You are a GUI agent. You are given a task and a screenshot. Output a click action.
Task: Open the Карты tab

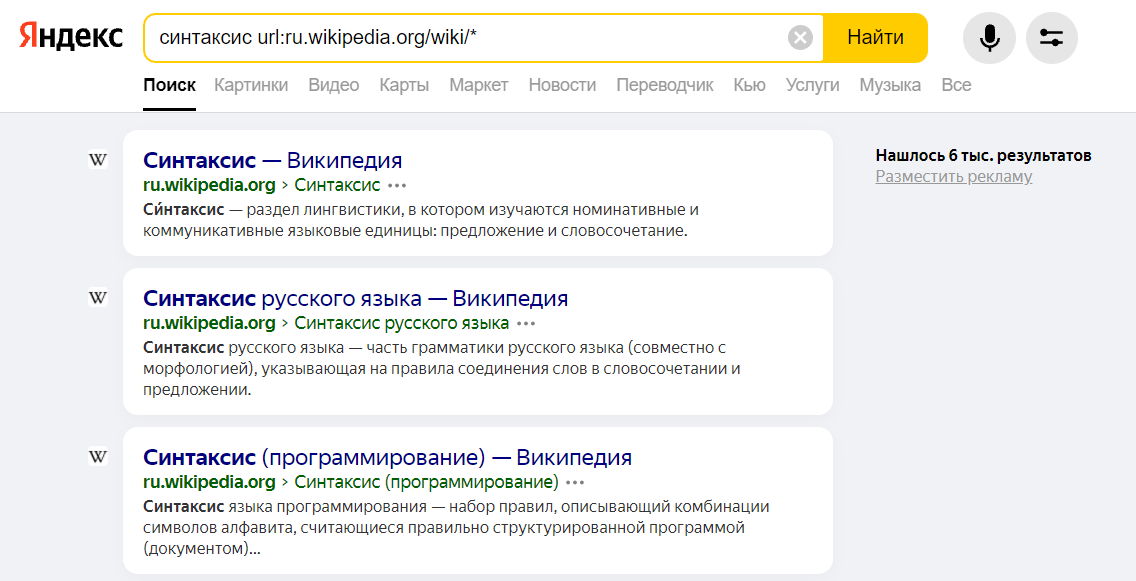[404, 85]
